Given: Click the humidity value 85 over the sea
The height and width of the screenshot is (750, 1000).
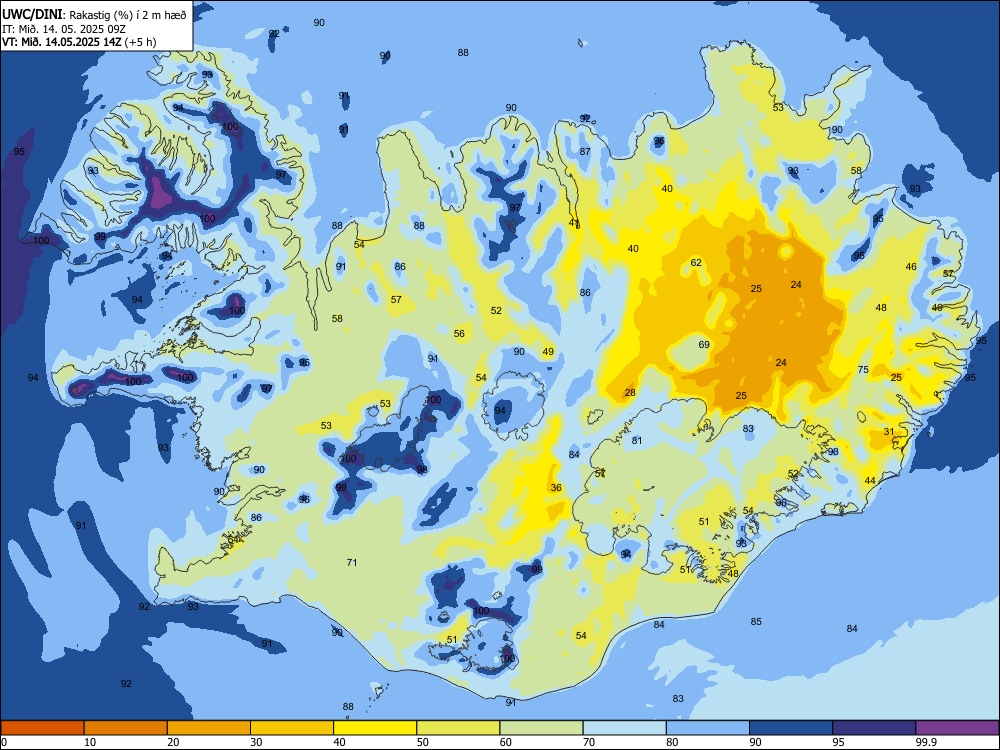Looking at the screenshot, I should point(756,621).
